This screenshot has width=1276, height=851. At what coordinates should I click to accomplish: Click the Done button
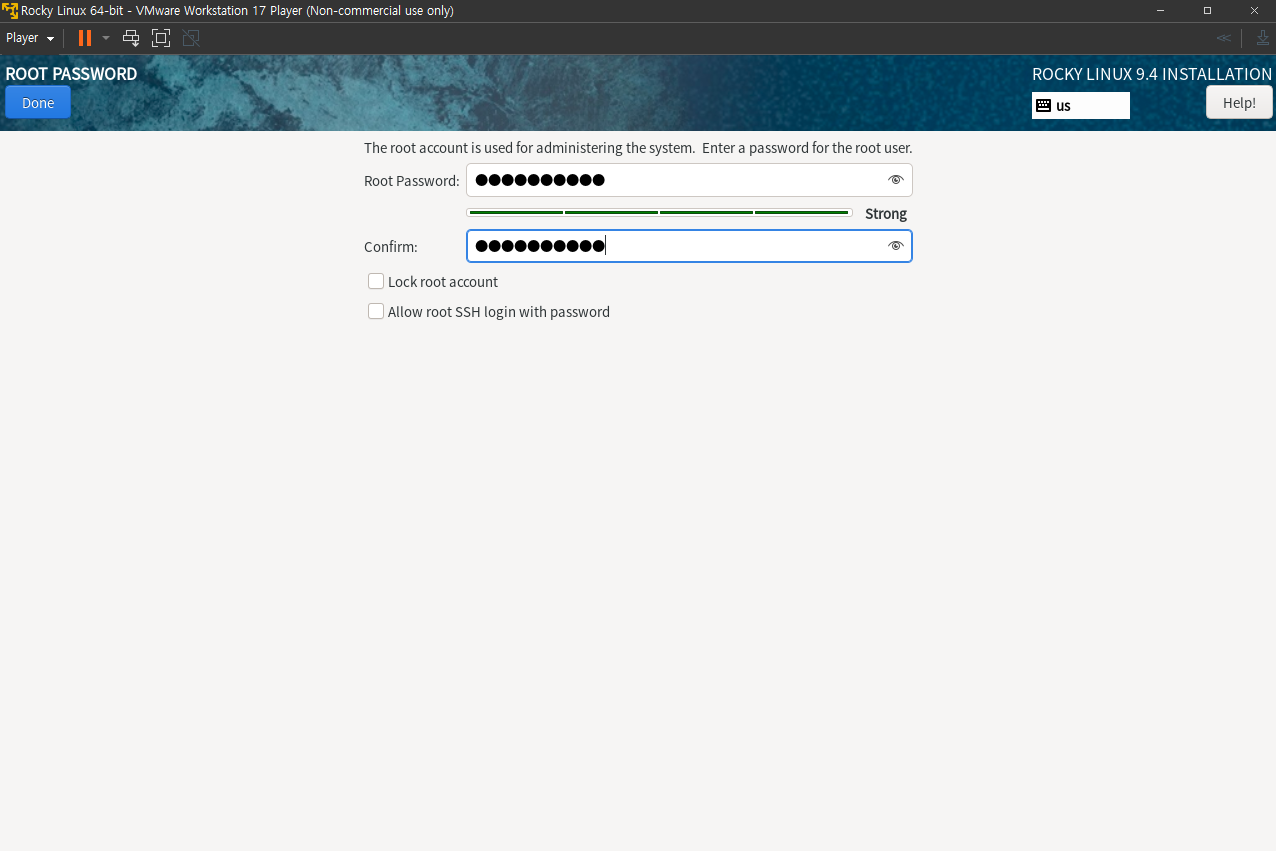coord(38,102)
